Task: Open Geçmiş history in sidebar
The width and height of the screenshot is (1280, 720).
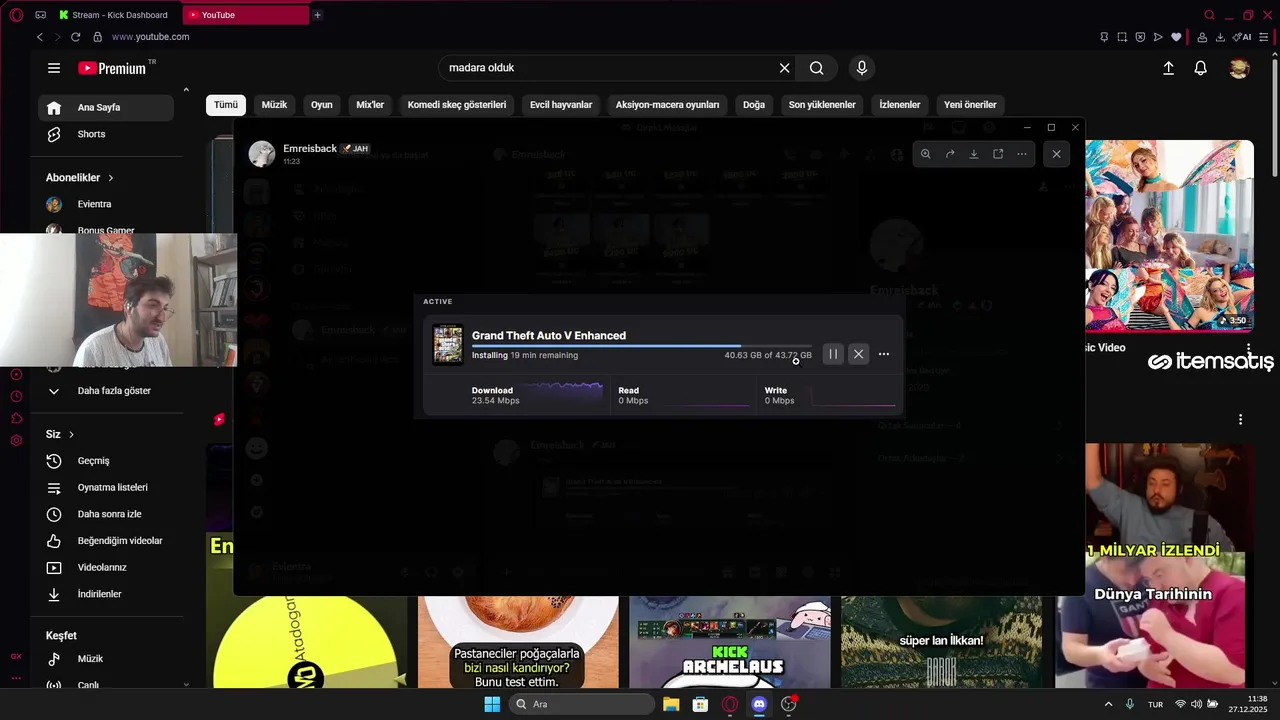Action: point(106,461)
